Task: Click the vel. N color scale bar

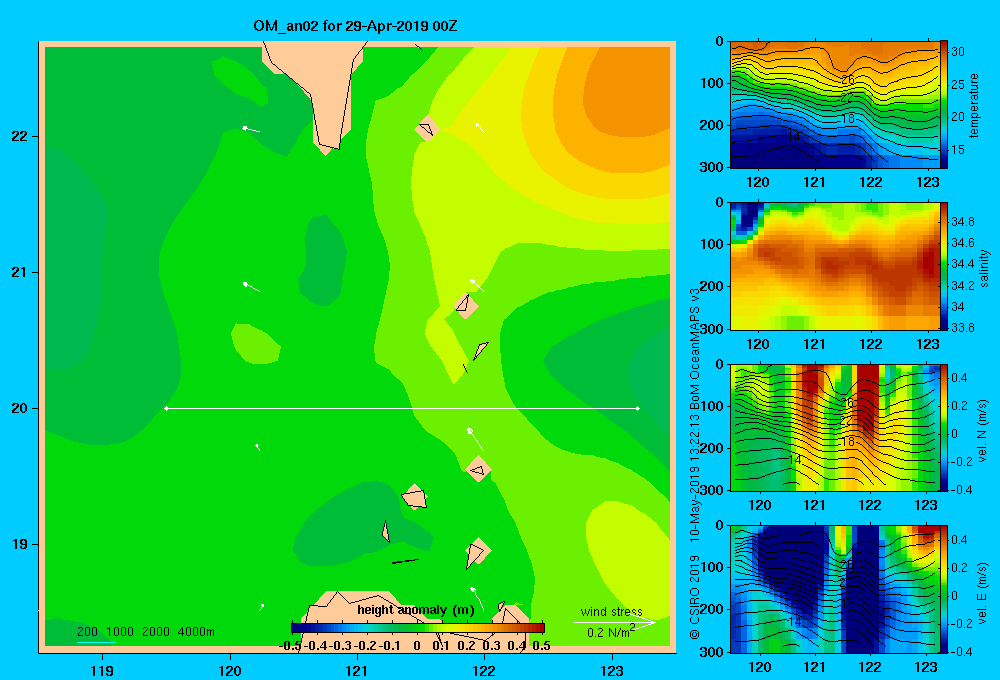Action: tap(944, 427)
